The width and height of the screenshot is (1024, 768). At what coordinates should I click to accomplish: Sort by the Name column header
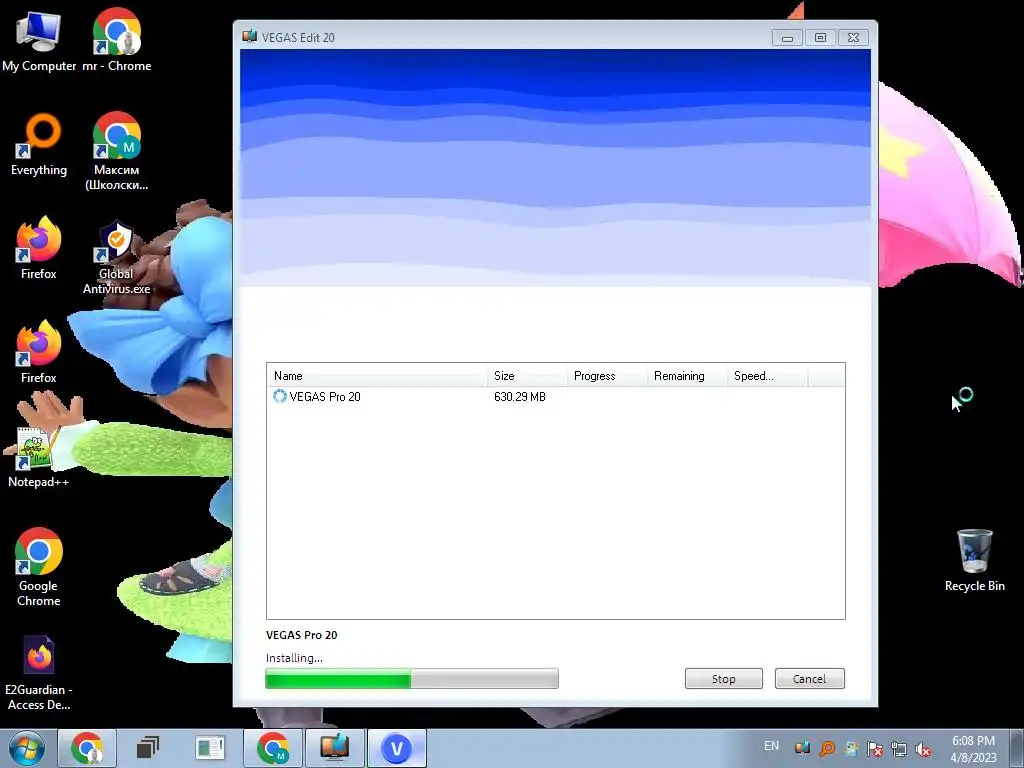click(377, 376)
